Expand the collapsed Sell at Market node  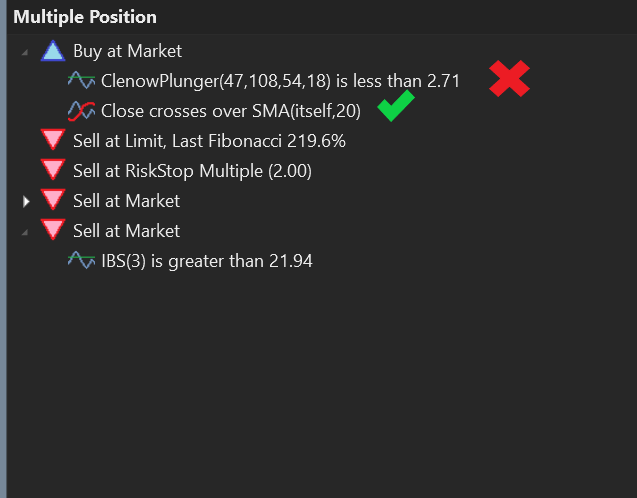point(26,201)
